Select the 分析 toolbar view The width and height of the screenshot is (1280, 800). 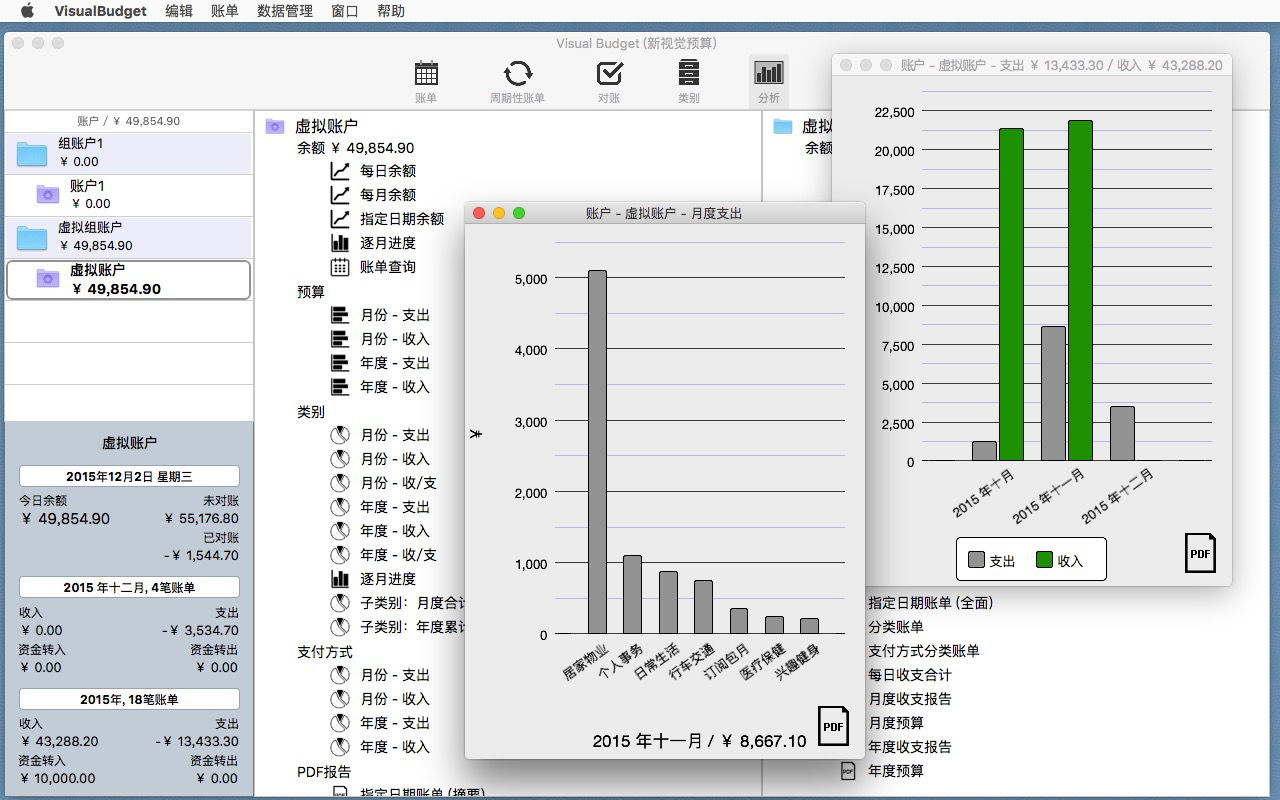pos(768,82)
